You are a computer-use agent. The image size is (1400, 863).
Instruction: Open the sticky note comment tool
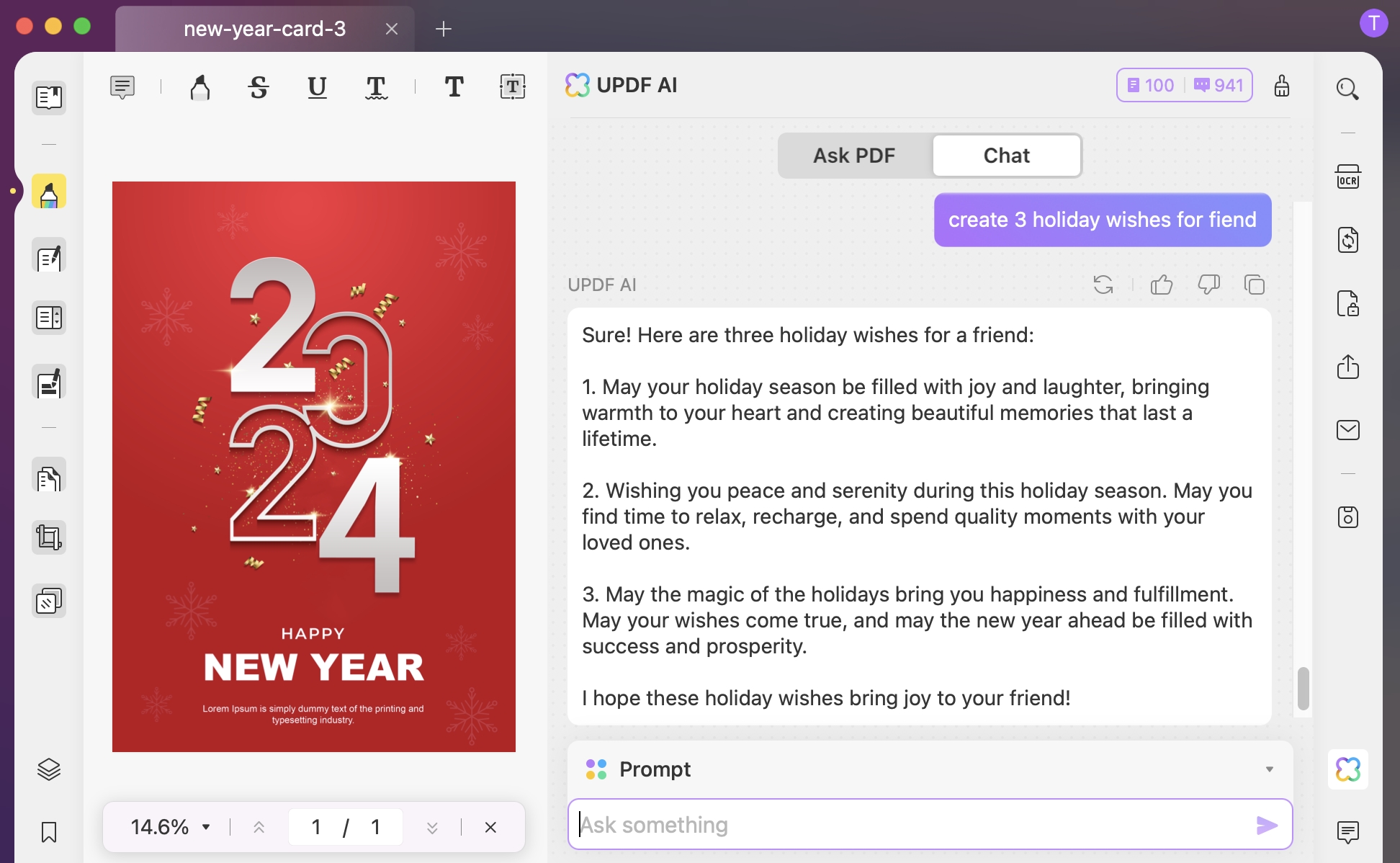point(121,87)
